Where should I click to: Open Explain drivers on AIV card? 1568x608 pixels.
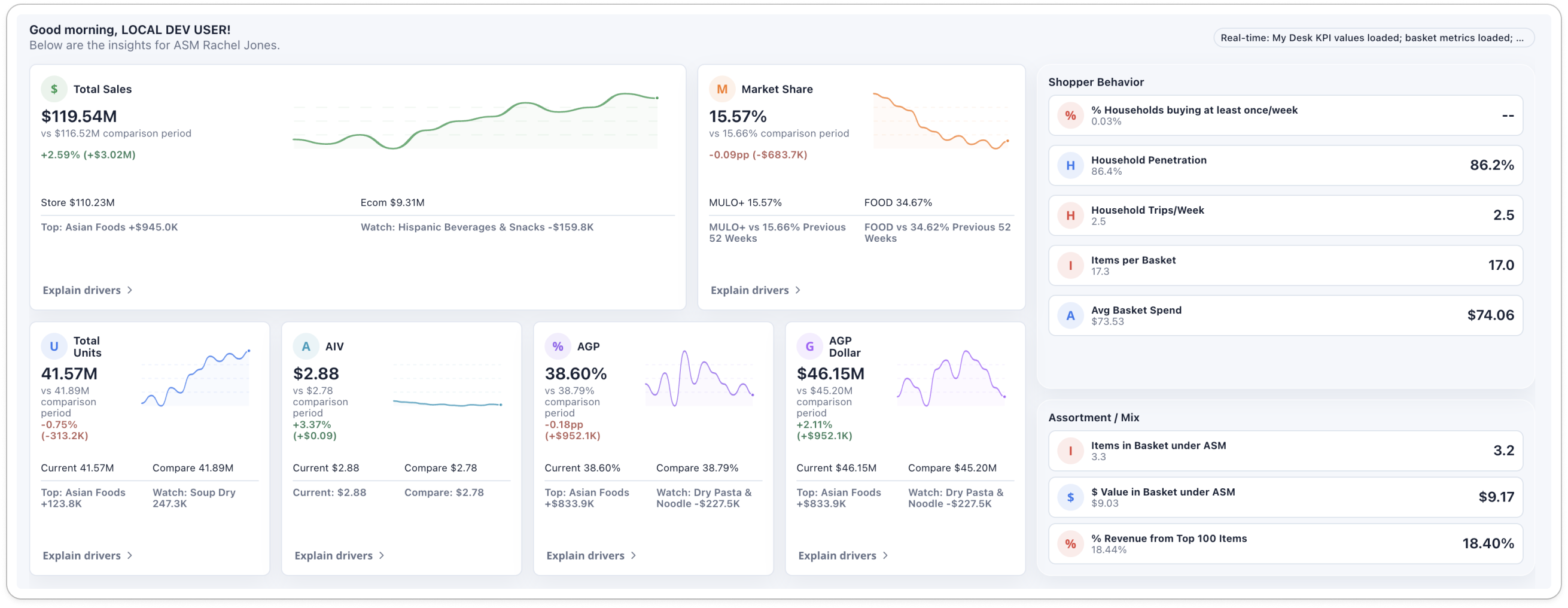(339, 556)
